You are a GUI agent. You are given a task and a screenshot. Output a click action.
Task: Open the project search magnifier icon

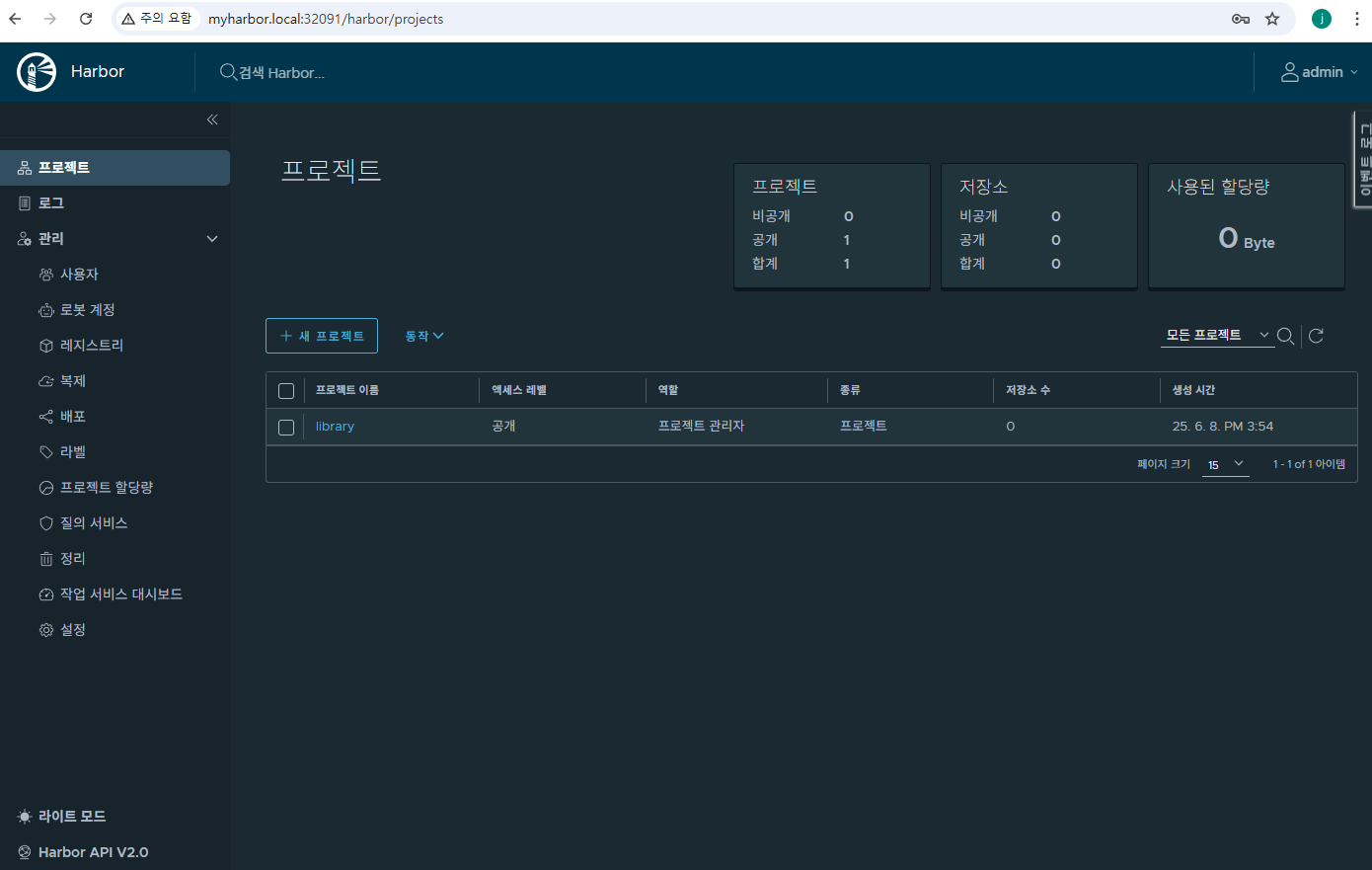[x=1285, y=336]
